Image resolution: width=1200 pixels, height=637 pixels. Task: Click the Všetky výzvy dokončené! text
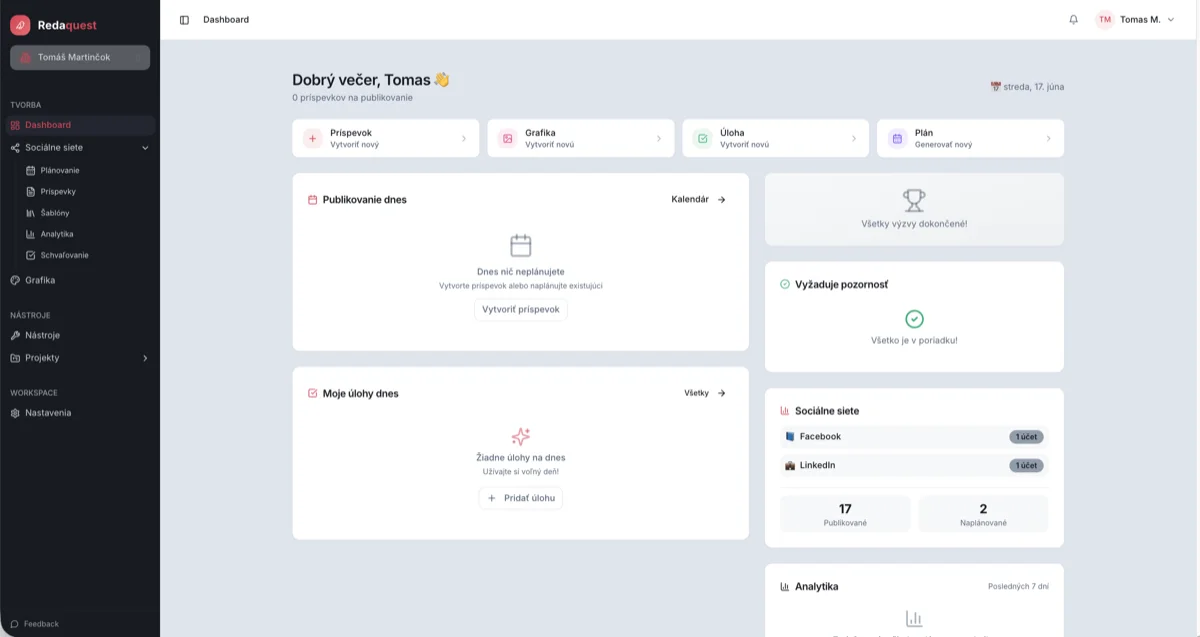tap(914, 224)
